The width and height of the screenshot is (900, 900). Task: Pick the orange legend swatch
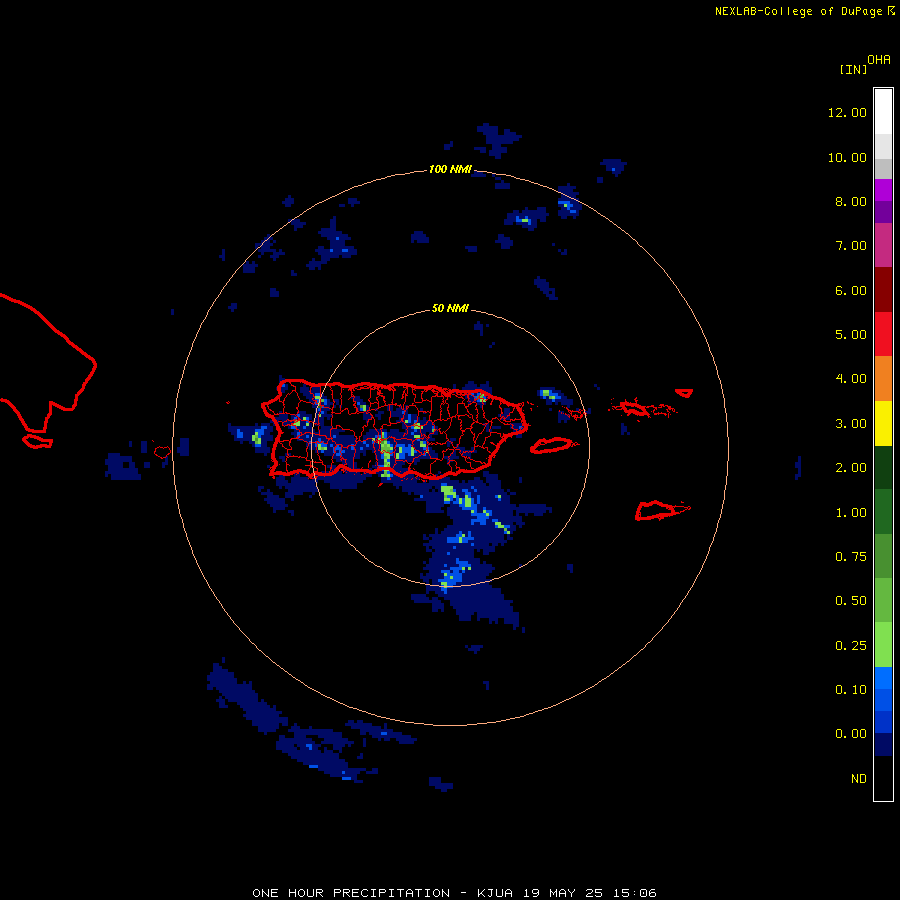click(x=883, y=379)
